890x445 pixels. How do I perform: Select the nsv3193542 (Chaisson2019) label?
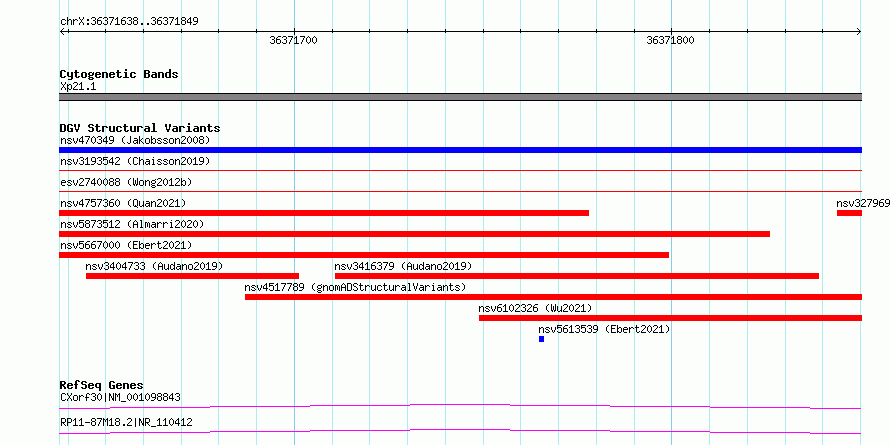point(135,161)
